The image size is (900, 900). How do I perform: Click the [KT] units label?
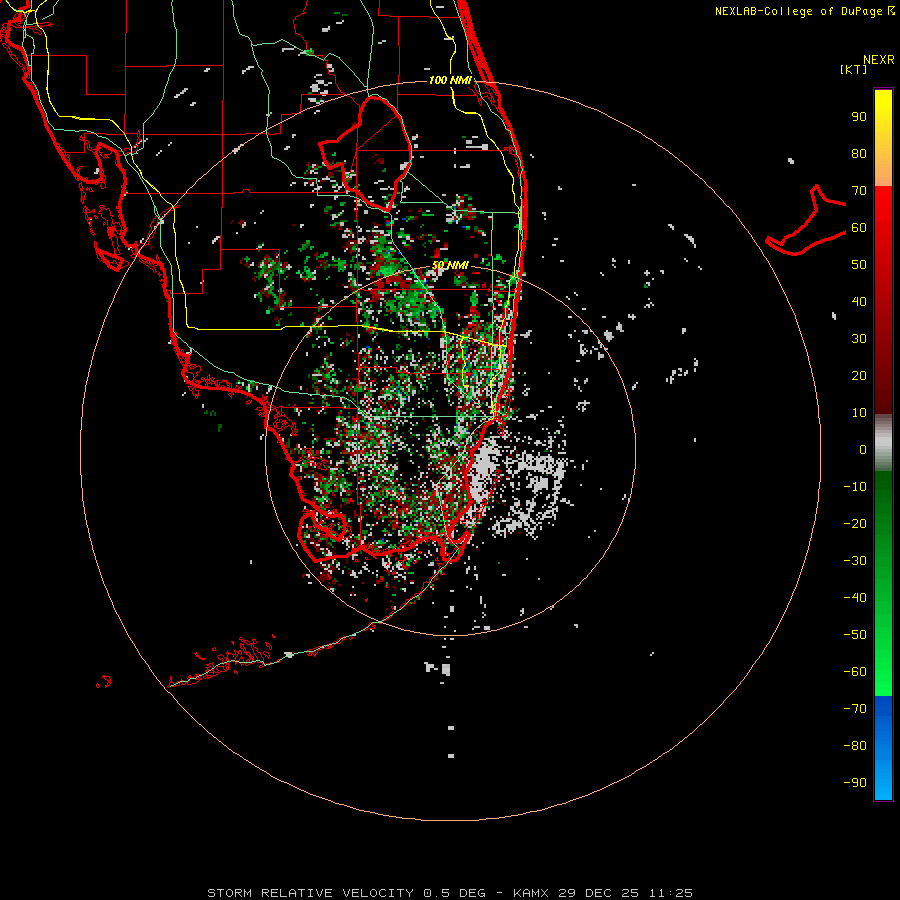(x=853, y=69)
